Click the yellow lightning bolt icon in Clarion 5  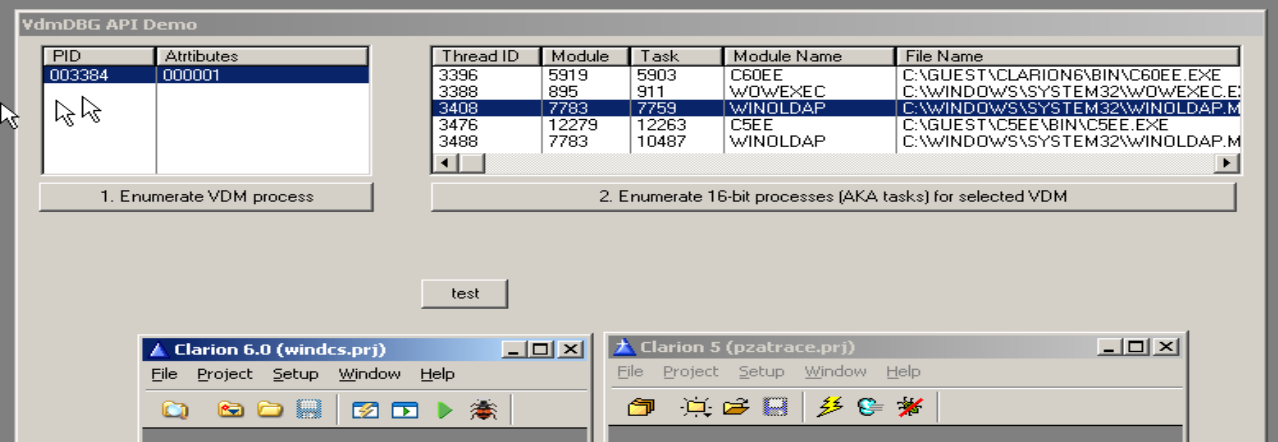click(829, 407)
